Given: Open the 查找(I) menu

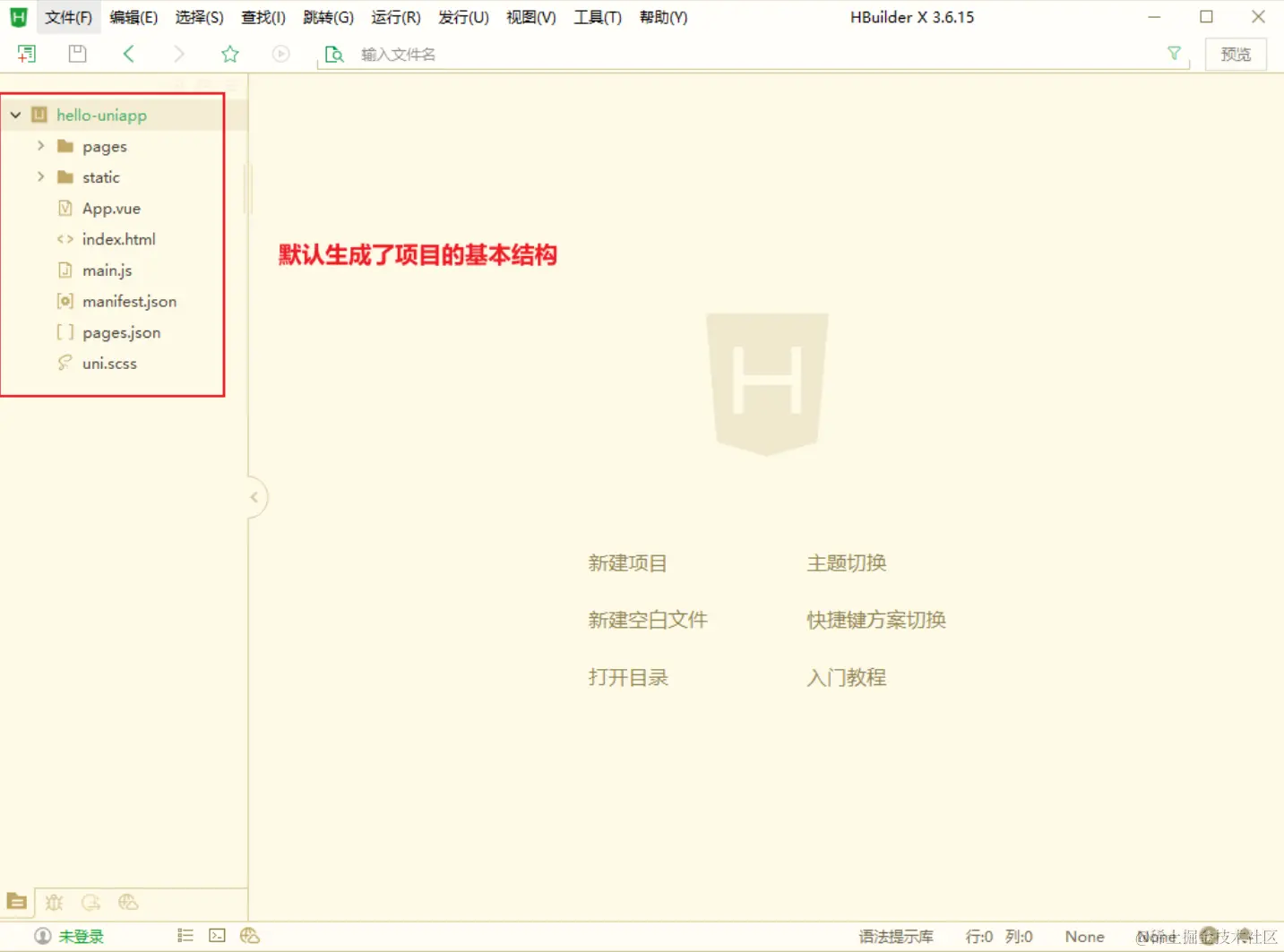Looking at the screenshot, I should [x=263, y=17].
